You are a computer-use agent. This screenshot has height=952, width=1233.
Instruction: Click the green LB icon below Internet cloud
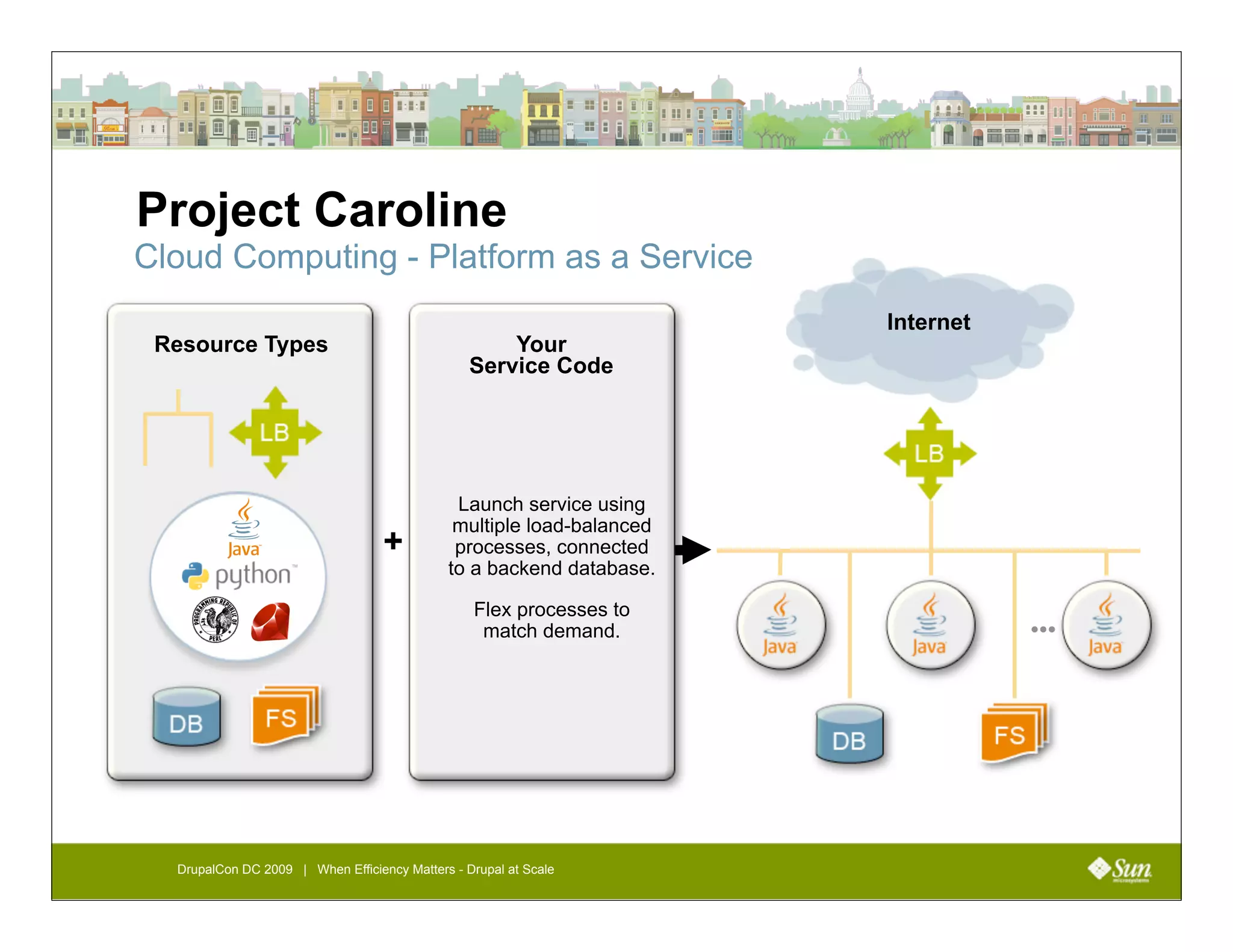pos(930,453)
